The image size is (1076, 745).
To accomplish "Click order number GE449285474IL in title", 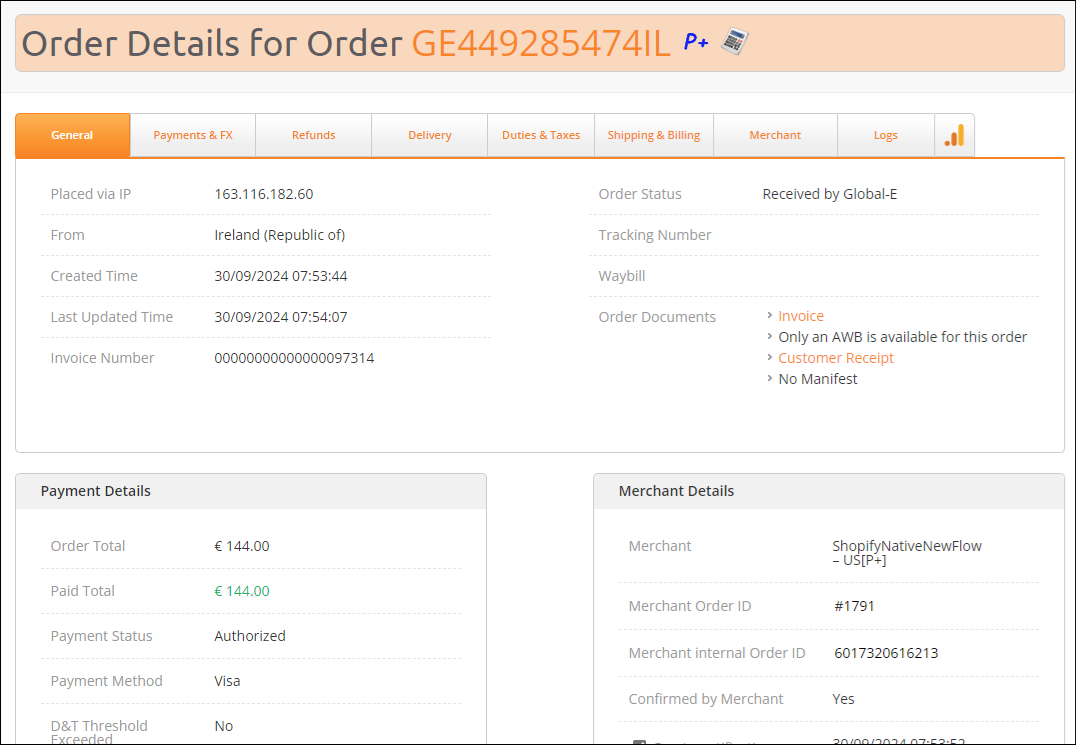I will 541,43.
